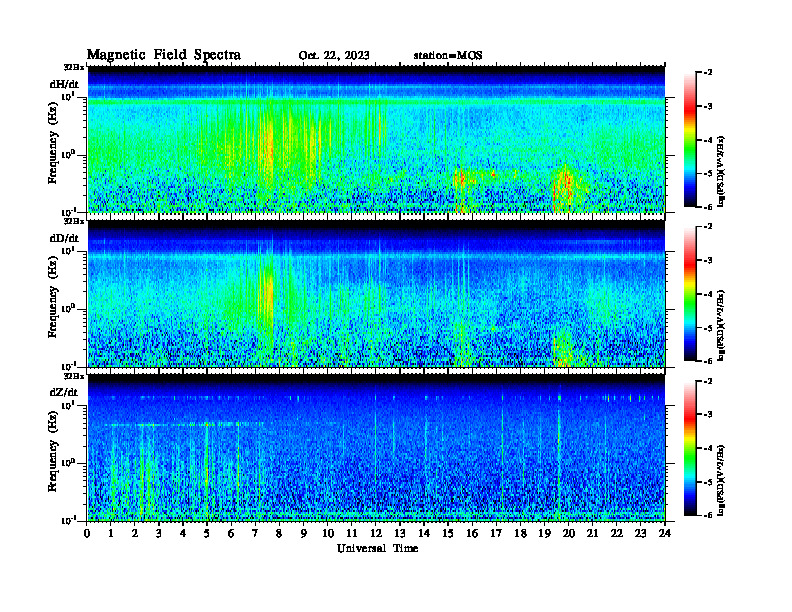Click hour tick label 1 on the time axis
This screenshot has width=792, height=612.
click(x=111, y=533)
